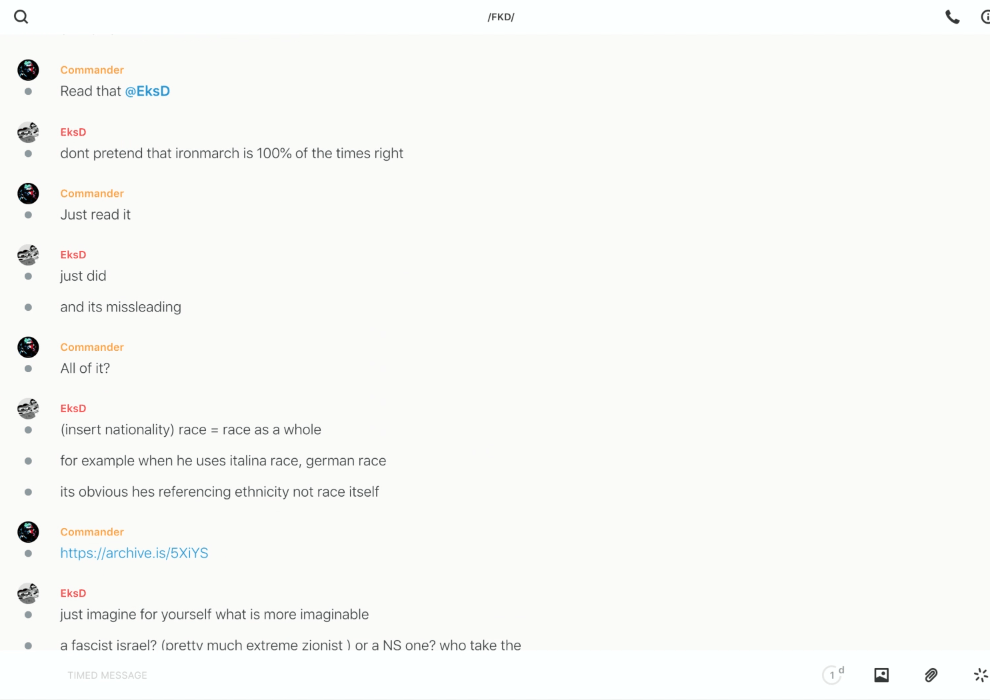
Task: Click EksD's avatar above "dont pretend" message
Action: 28,132
